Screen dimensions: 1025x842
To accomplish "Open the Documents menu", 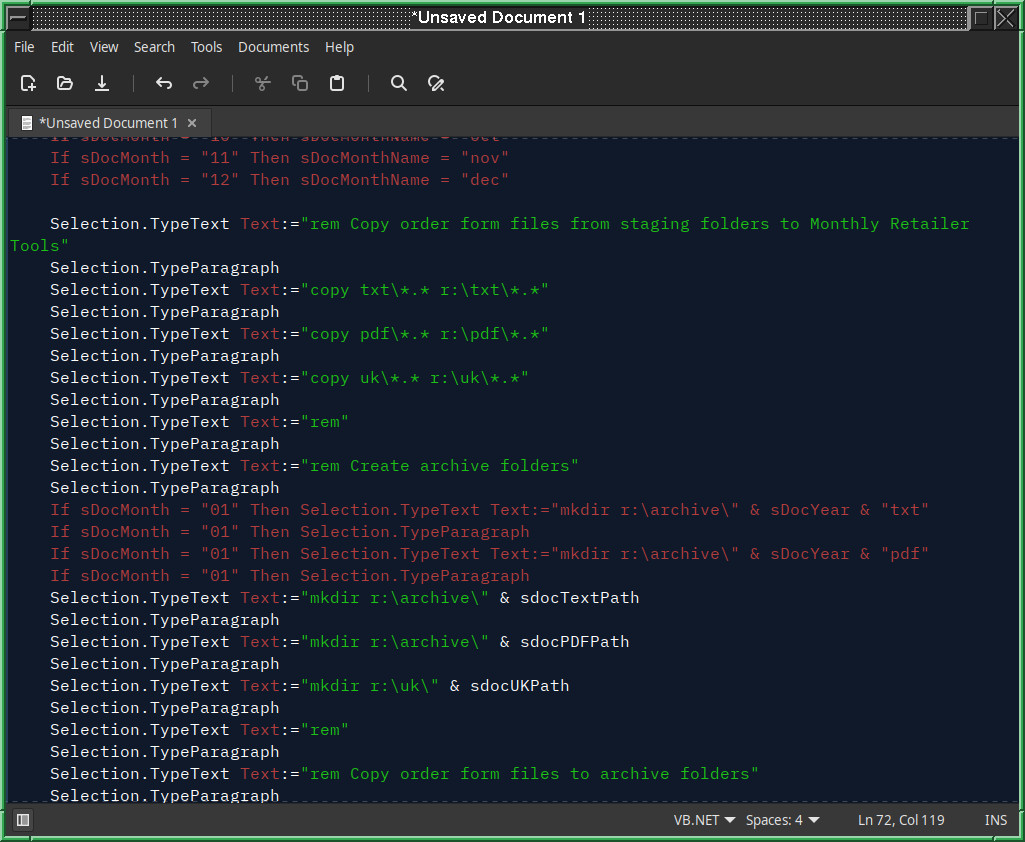I will click(273, 47).
